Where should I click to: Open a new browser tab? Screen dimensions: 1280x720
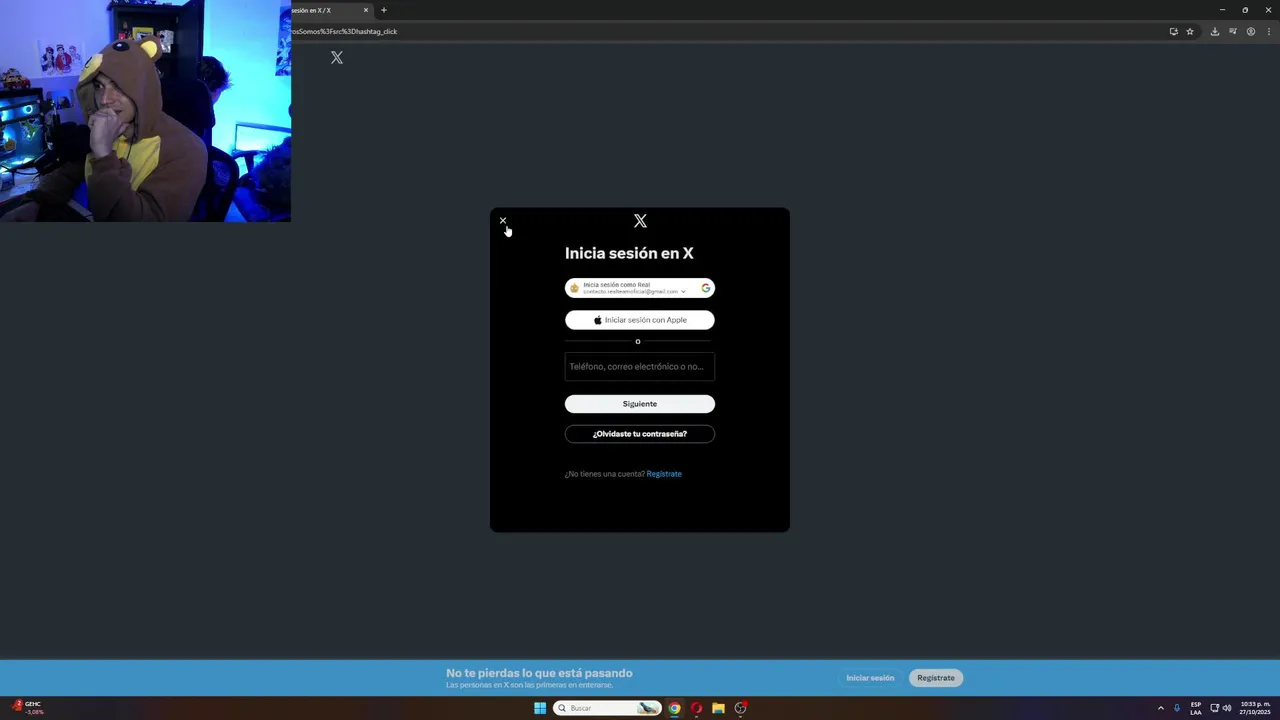384,10
